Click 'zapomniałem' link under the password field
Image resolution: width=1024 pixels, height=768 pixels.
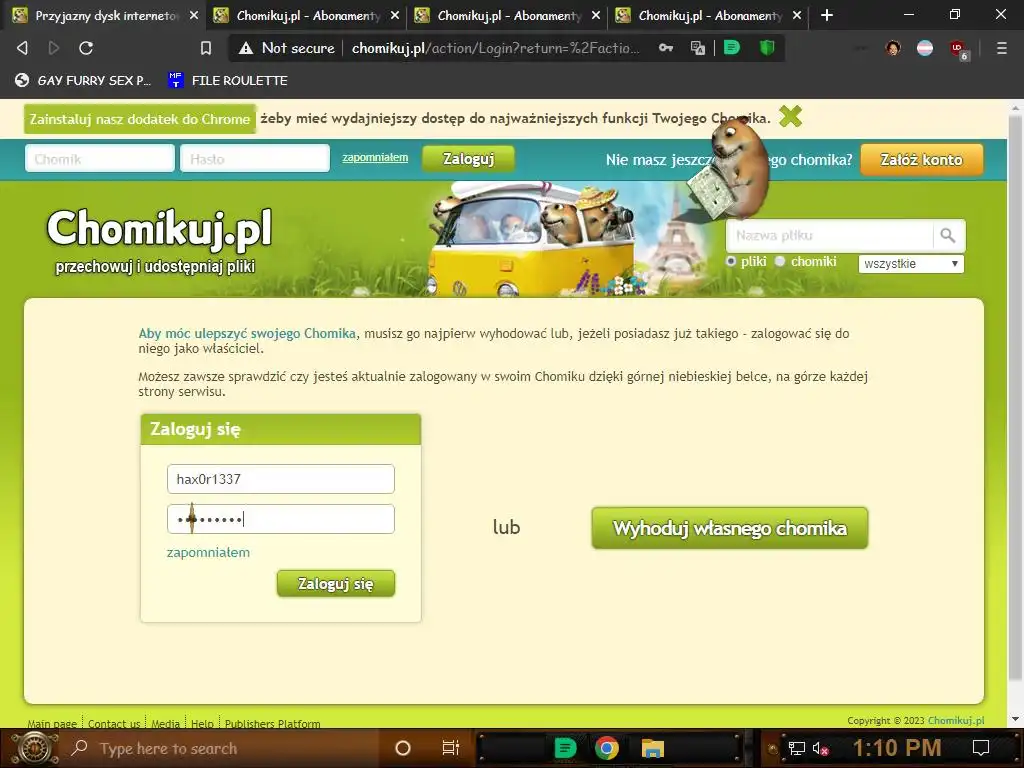coord(208,552)
